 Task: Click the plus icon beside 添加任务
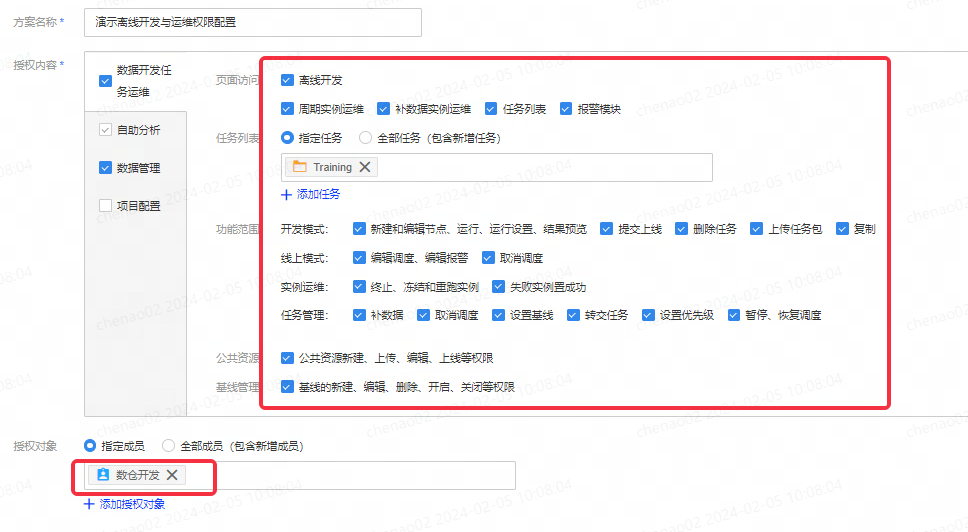pyautogui.click(x=286, y=195)
